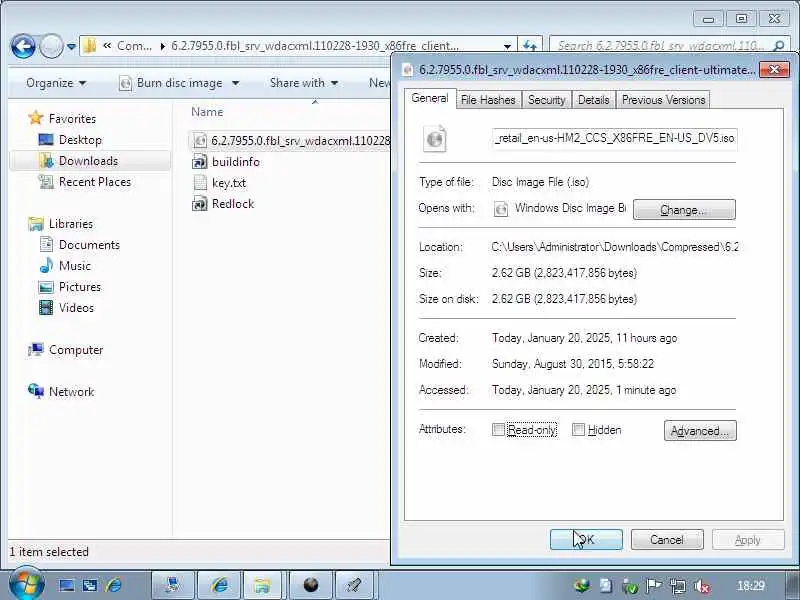Viewport: 800px width, 600px height.
Task: Click the muted volume tray icon
Action: point(703,586)
